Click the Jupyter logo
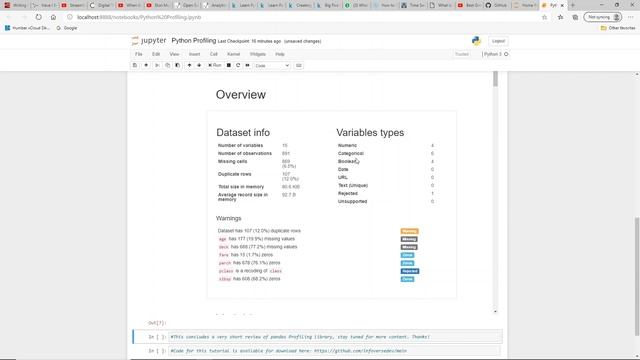The height and width of the screenshot is (360, 640). point(149,41)
